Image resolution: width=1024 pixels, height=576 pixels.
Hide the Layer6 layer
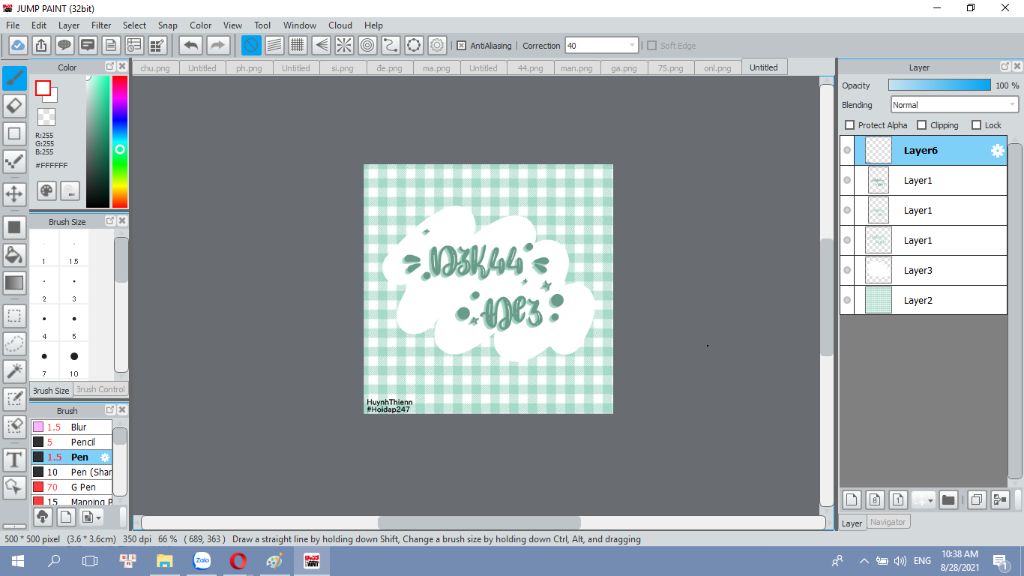tap(847, 150)
